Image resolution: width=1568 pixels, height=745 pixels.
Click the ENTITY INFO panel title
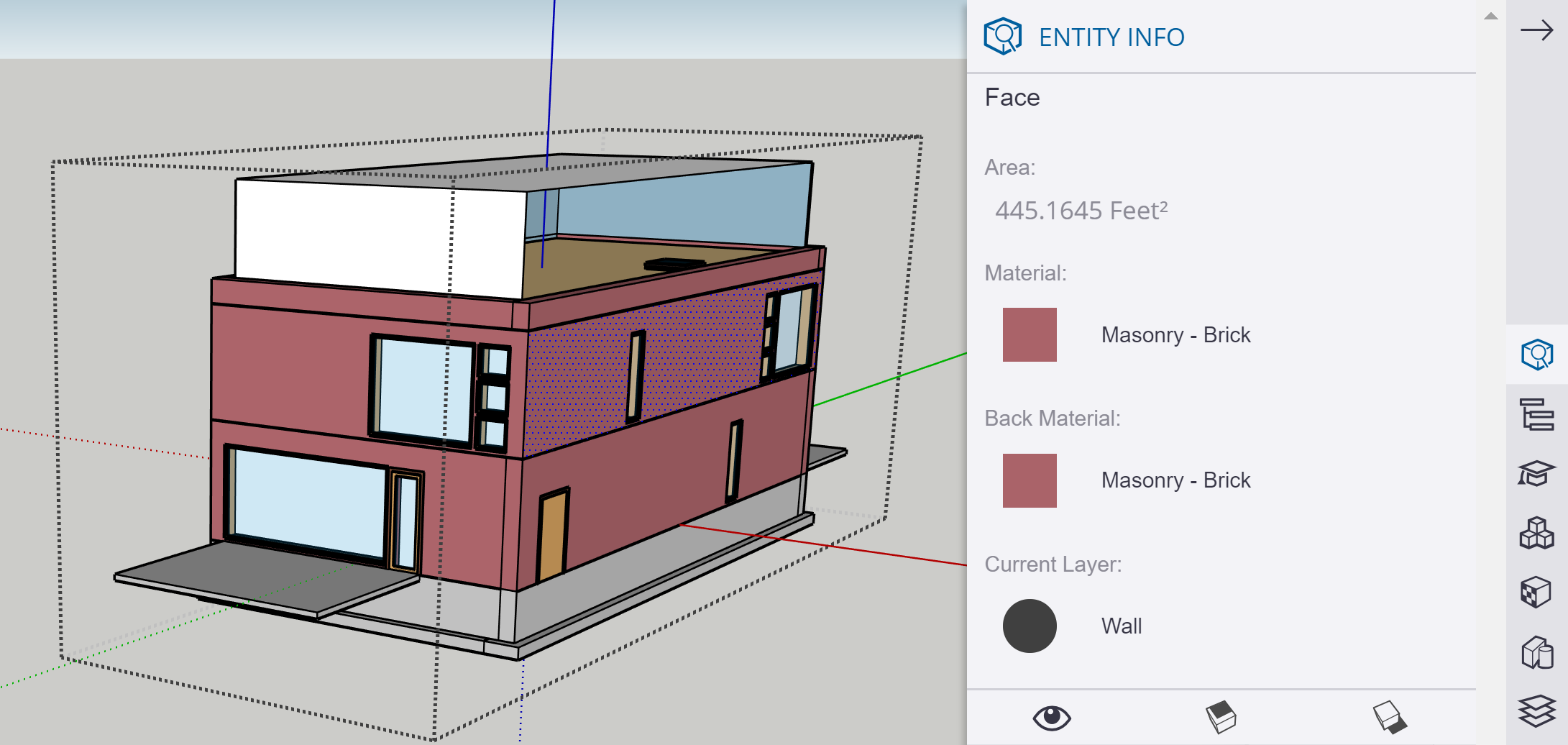(x=1111, y=37)
